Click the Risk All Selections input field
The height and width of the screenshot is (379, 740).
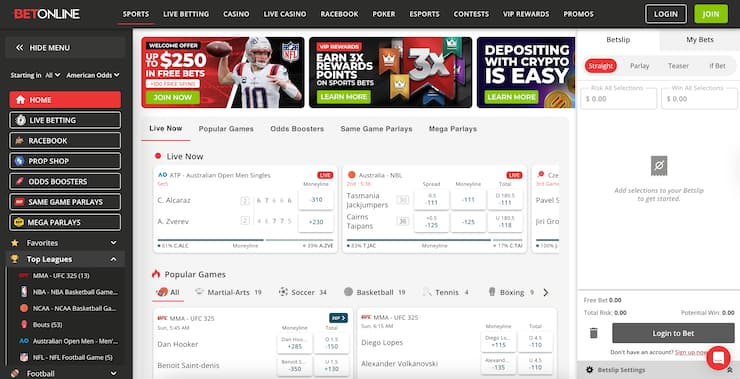click(x=619, y=99)
